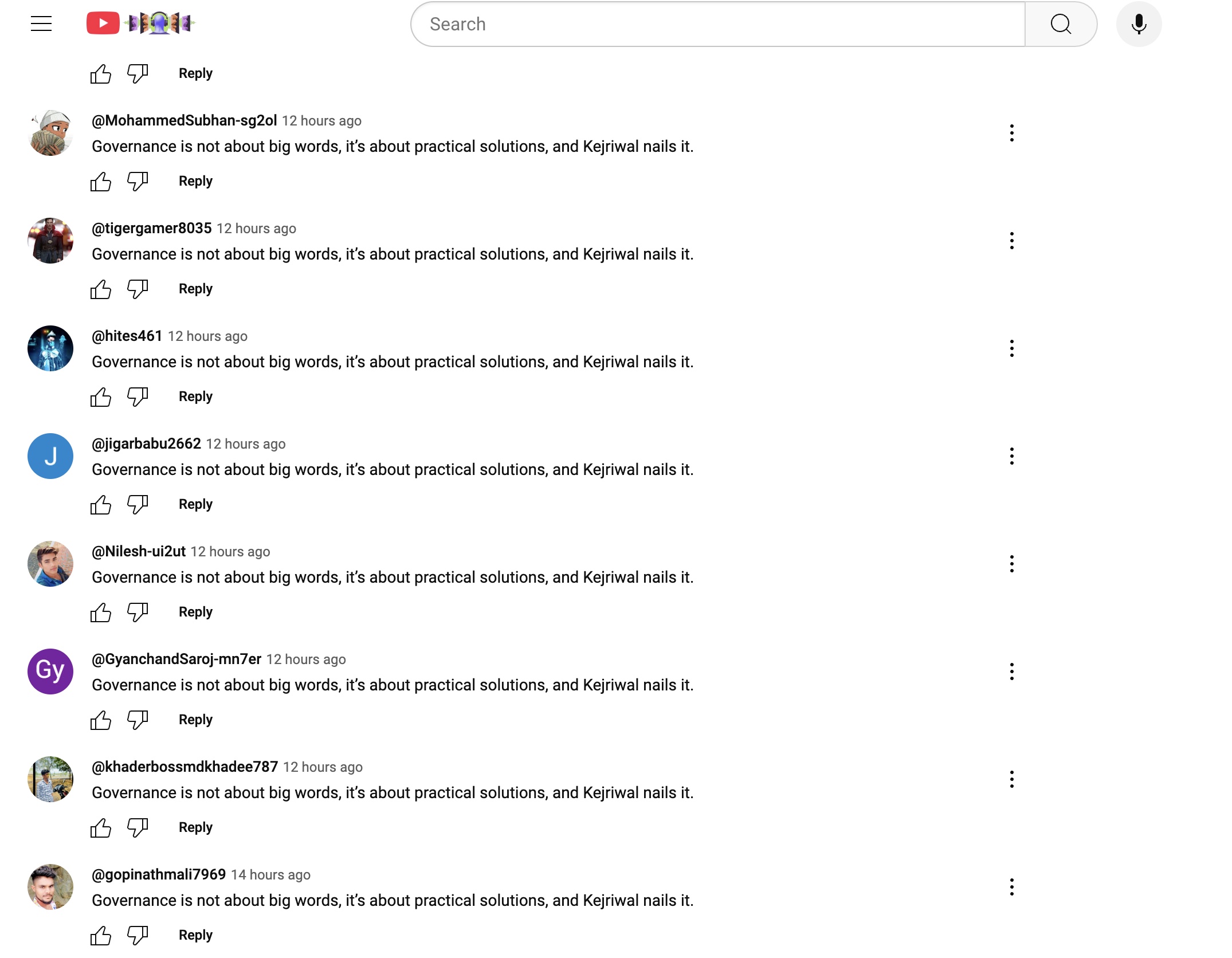Thumbs up @gopinathmali7969's comment
Viewport: 1232px width, 958px height.
click(x=101, y=936)
